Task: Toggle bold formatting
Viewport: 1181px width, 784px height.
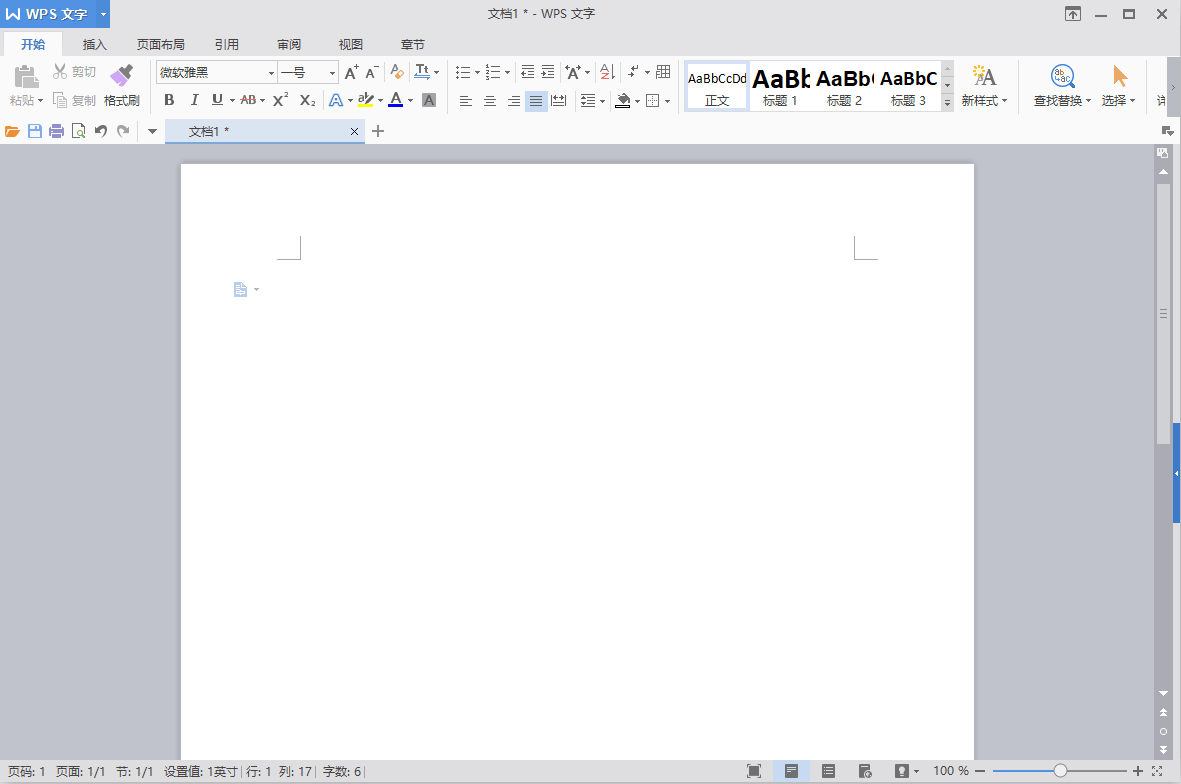Action: [169, 99]
